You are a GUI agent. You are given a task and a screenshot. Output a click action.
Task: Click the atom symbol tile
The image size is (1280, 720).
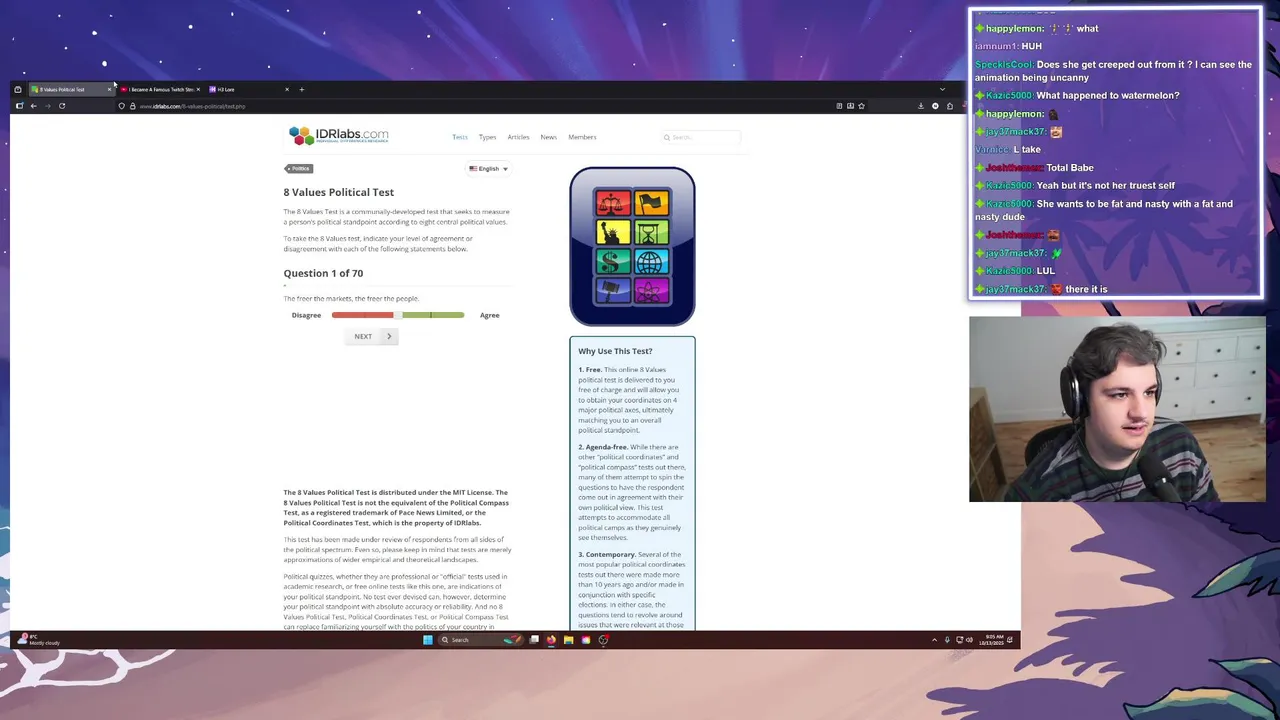651,291
